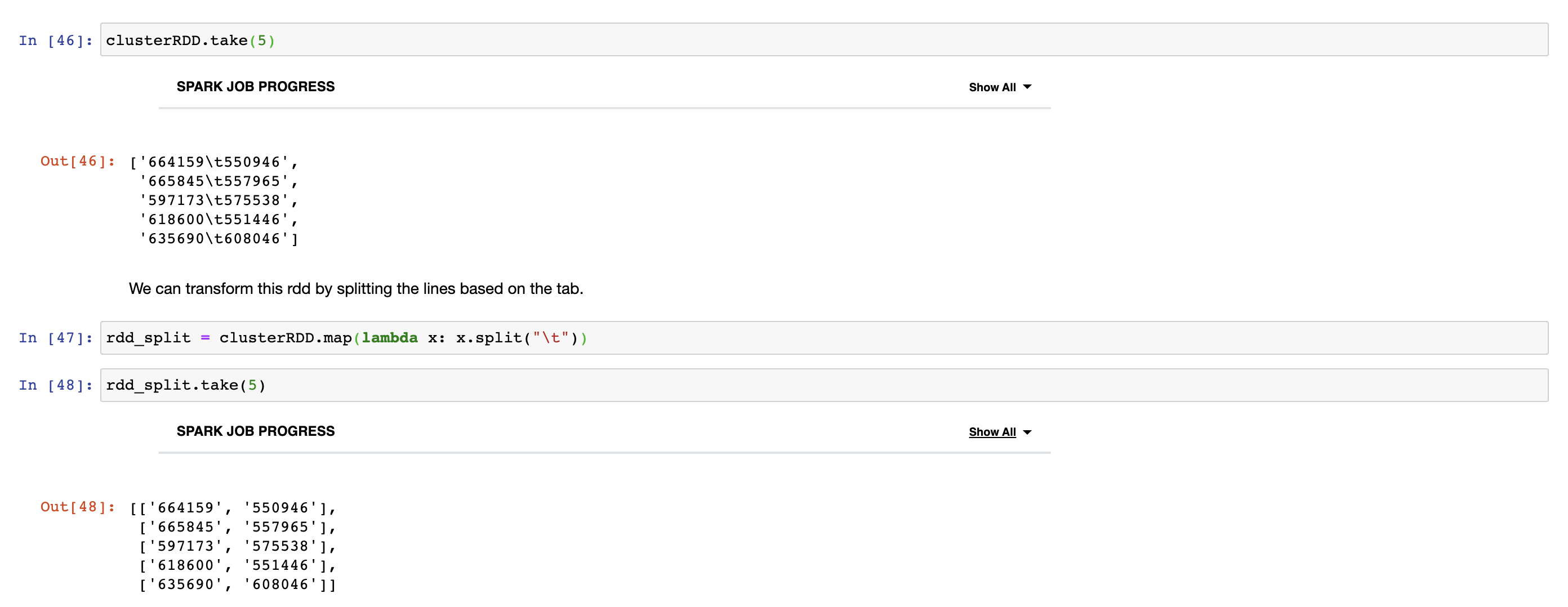This screenshot has height=607, width=1568.
Task: Click the rdd_split map lambda code cell
Action: pyautogui.click(x=823, y=338)
